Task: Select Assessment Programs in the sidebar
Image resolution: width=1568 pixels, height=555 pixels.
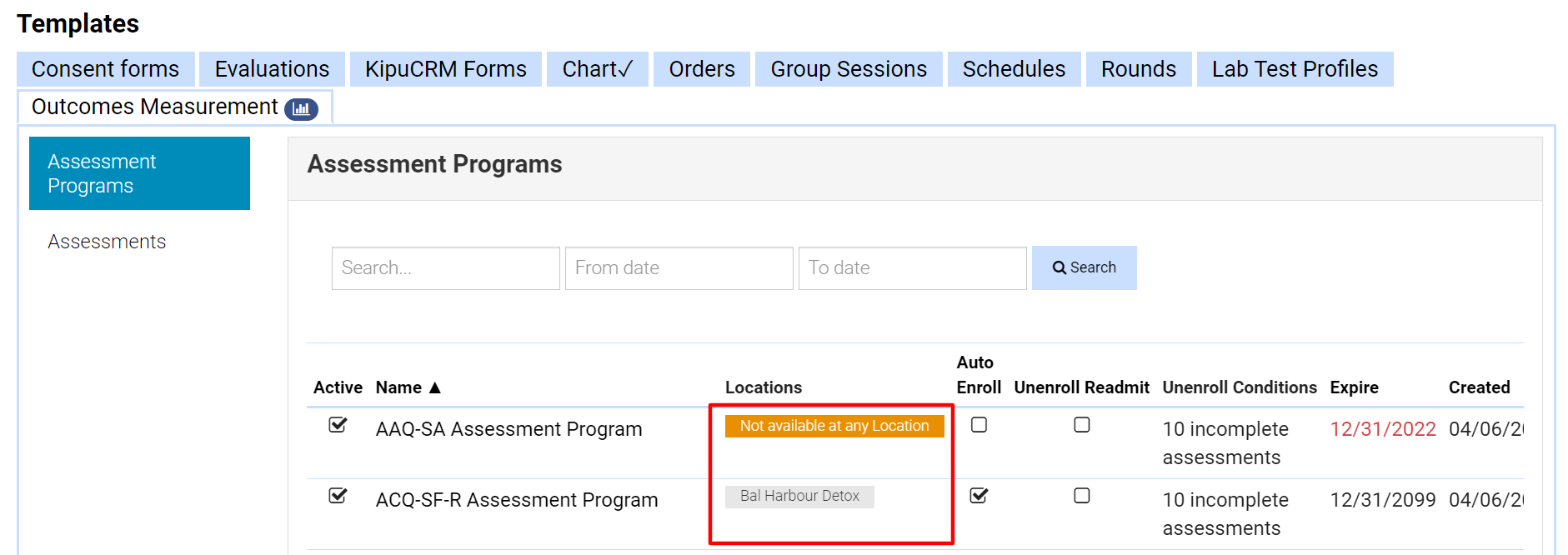Action: click(139, 173)
